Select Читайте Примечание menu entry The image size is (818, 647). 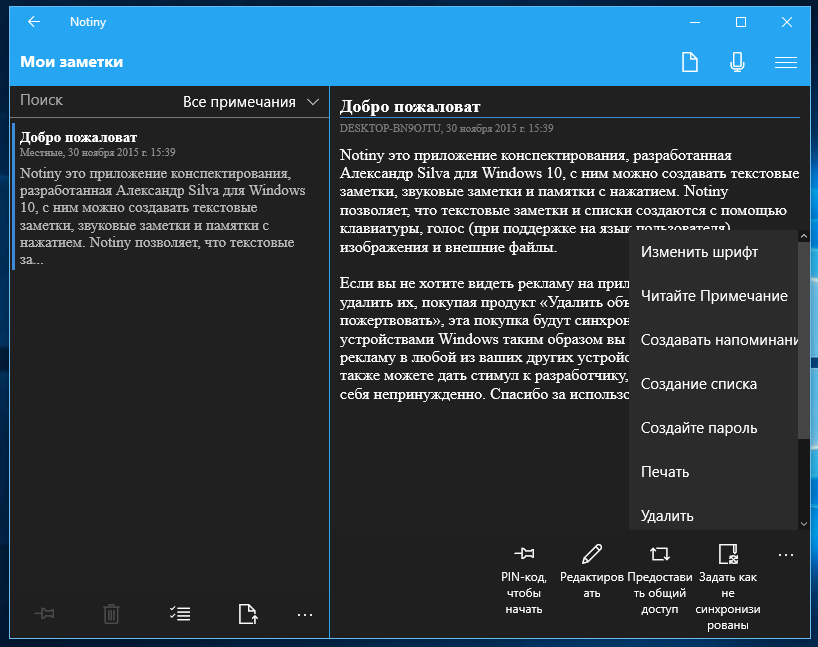[x=714, y=296]
